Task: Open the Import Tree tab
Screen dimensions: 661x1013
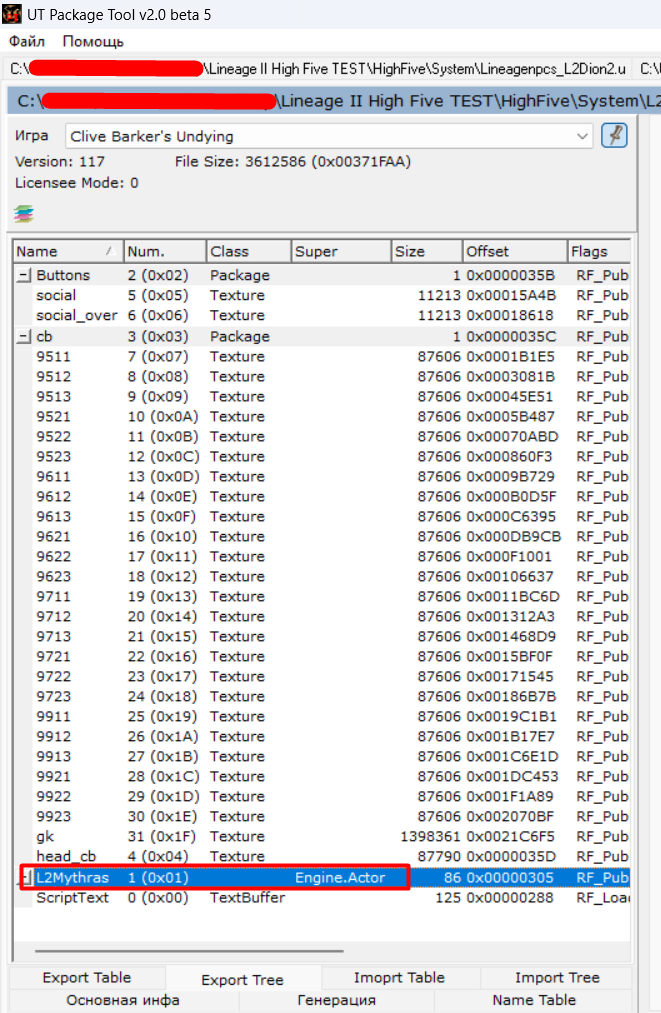Action: click(557, 978)
